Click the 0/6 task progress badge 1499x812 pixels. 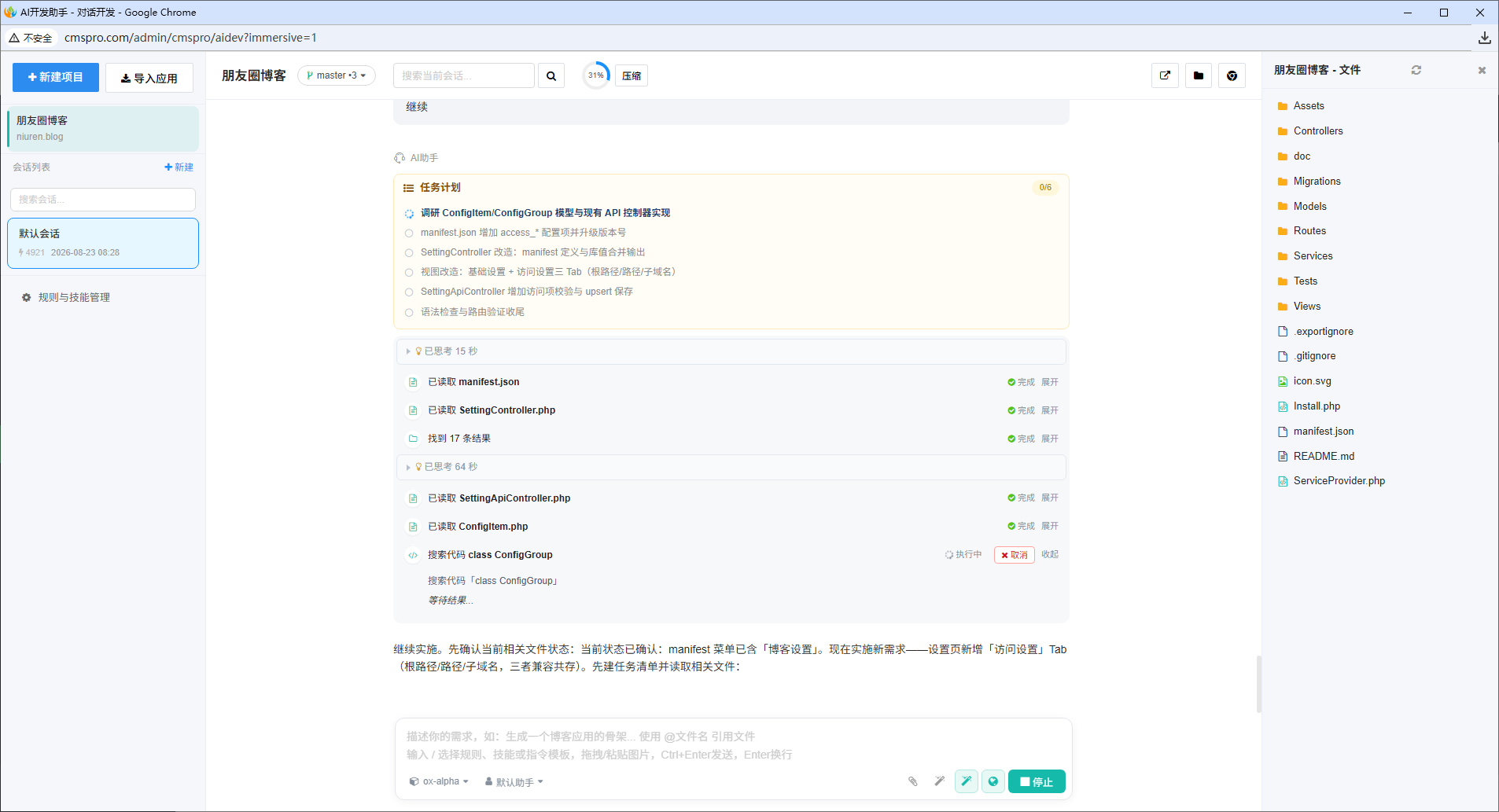pyautogui.click(x=1045, y=188)
